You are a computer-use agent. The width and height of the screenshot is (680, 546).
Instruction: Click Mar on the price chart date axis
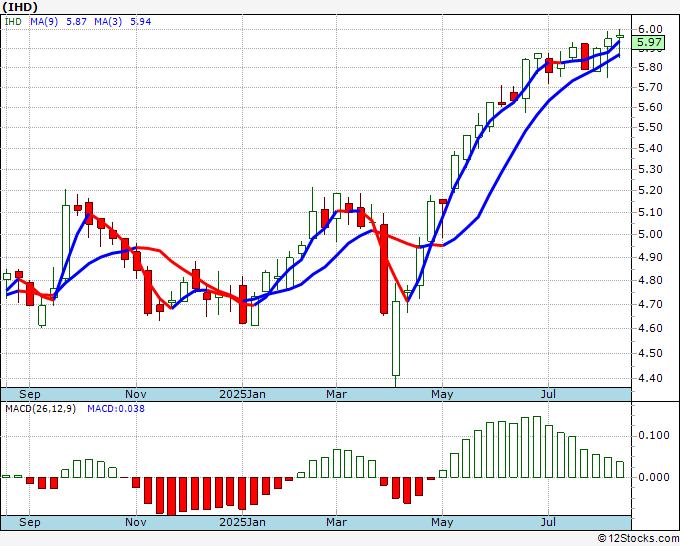click(x=337, y=394)
